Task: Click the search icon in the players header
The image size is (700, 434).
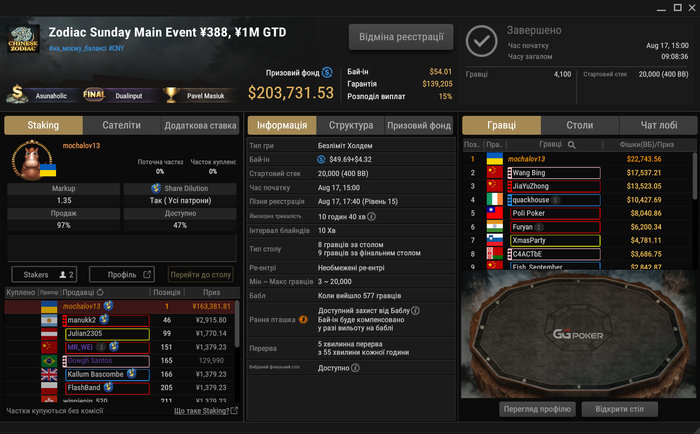Action: click(x=571, y=144)
